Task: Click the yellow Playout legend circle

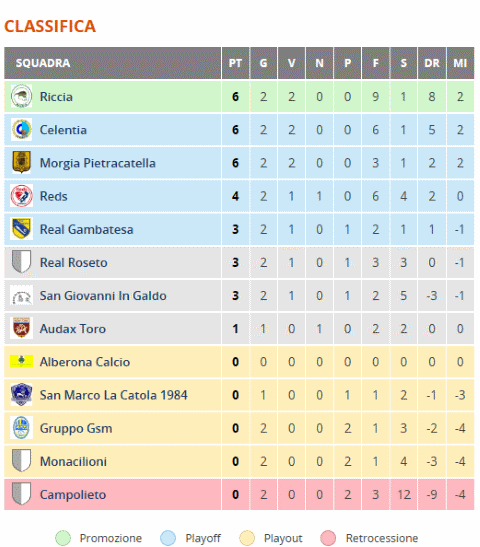Action: [247, 538]
